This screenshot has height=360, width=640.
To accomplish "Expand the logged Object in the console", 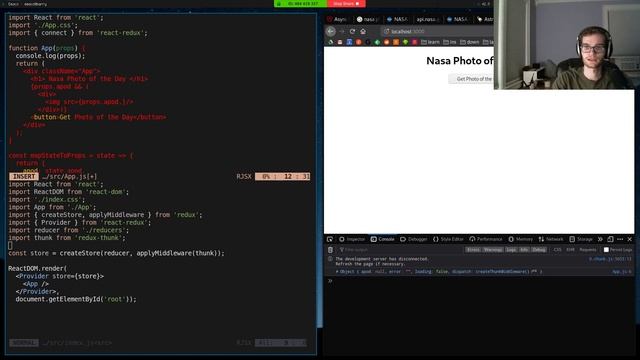I will pyautogui.click(x=337, y=271).
